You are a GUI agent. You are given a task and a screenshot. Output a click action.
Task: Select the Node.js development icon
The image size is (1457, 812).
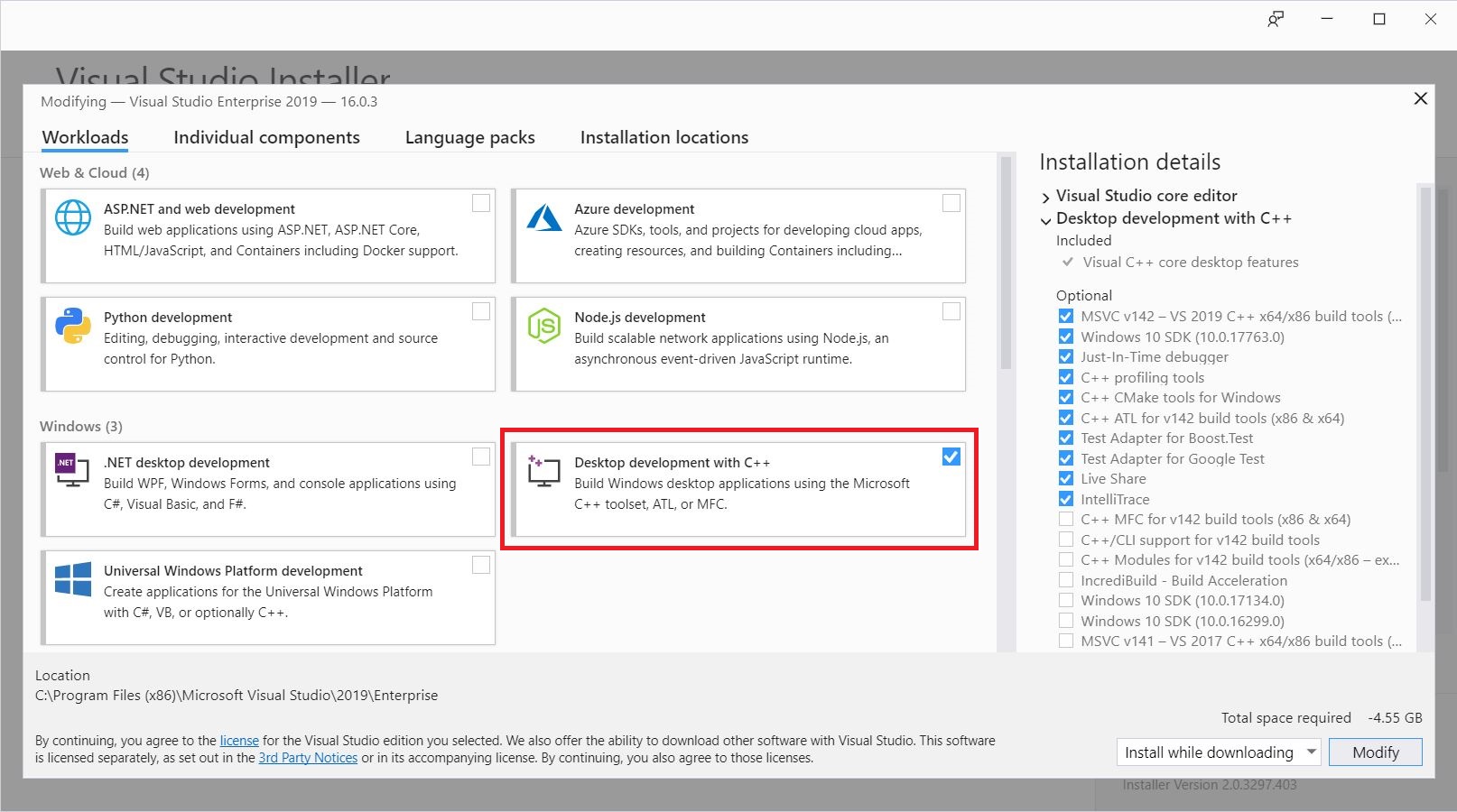[543, 325]
